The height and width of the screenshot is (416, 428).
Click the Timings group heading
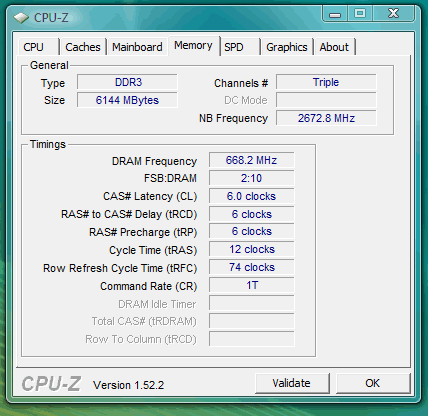(x=48, y=145)
